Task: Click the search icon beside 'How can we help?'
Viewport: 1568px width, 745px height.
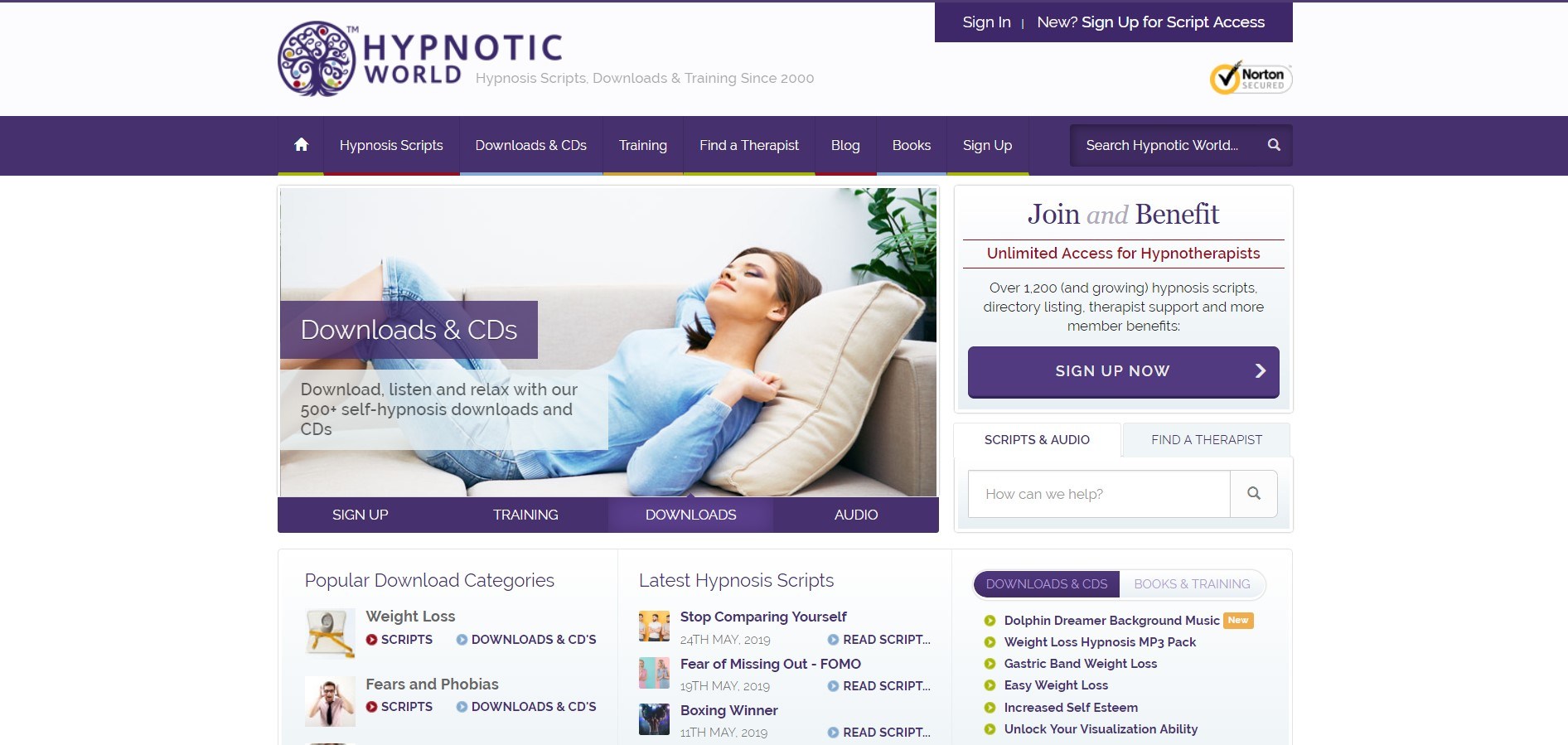Action: [1254, 494]
